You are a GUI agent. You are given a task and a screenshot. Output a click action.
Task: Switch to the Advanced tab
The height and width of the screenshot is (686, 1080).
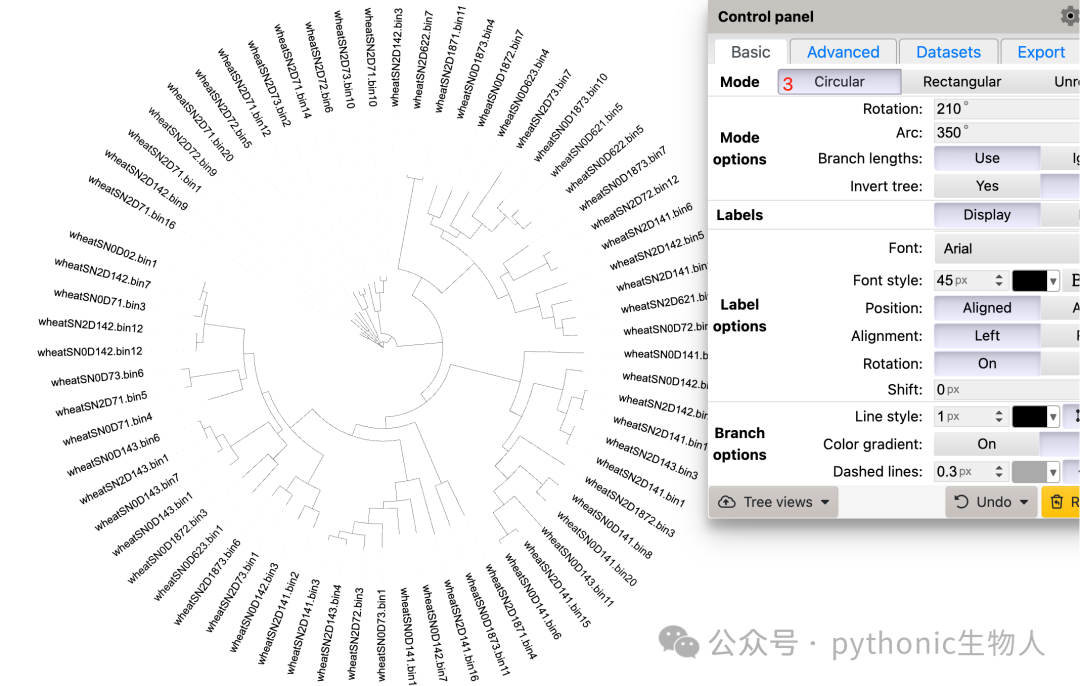[x=843, y=52]
